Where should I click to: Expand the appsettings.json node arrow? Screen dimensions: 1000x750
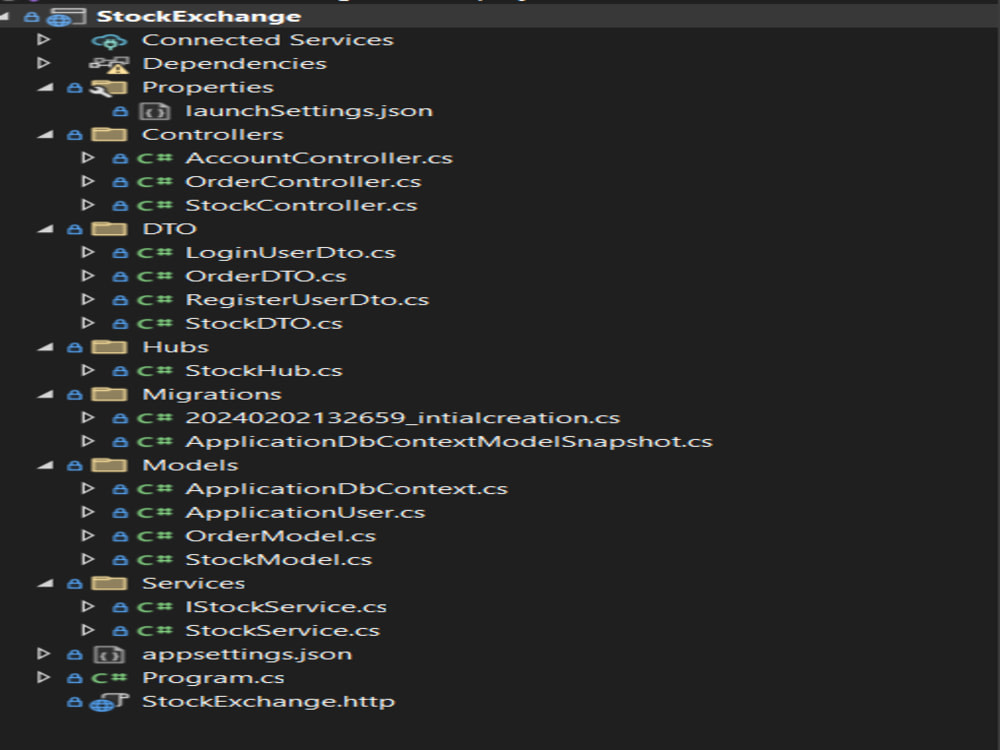click(43, 654)
